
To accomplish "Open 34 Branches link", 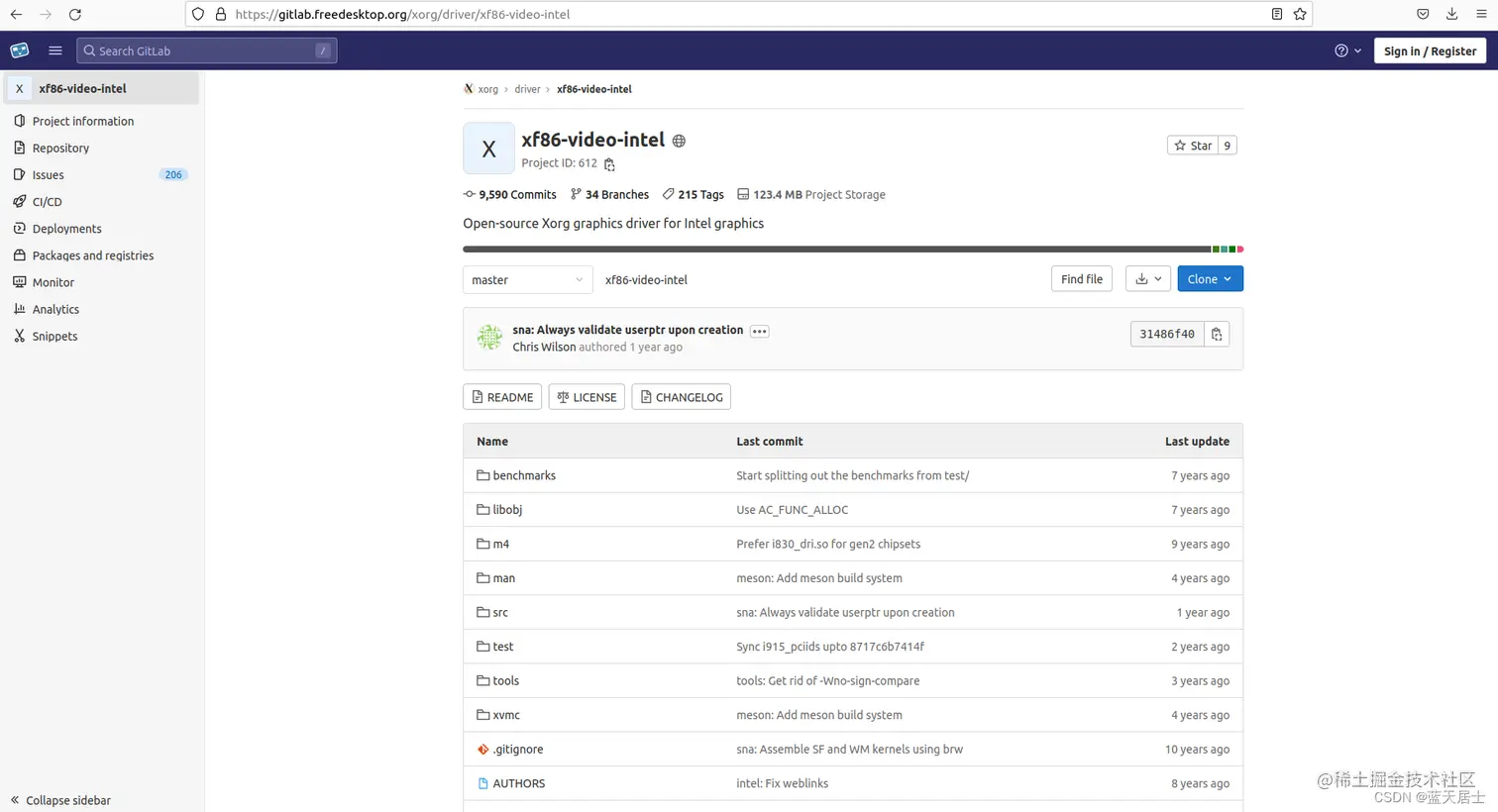I will coord(609,195).
